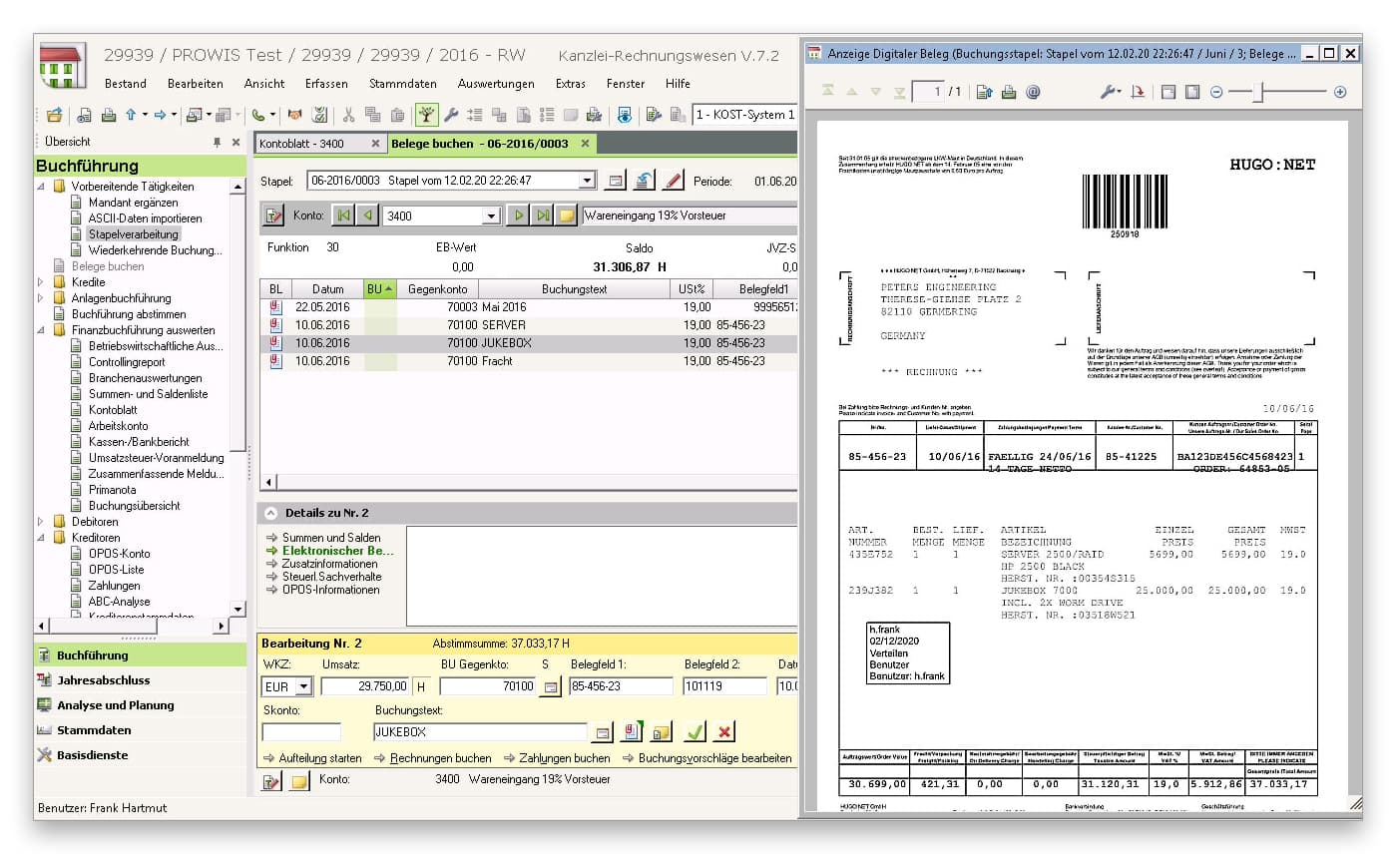The width and height of the screenshot is (1397, 868).
Task: Open the red pencil edit icon beside the Stapel field
Action: click(671, 180)
